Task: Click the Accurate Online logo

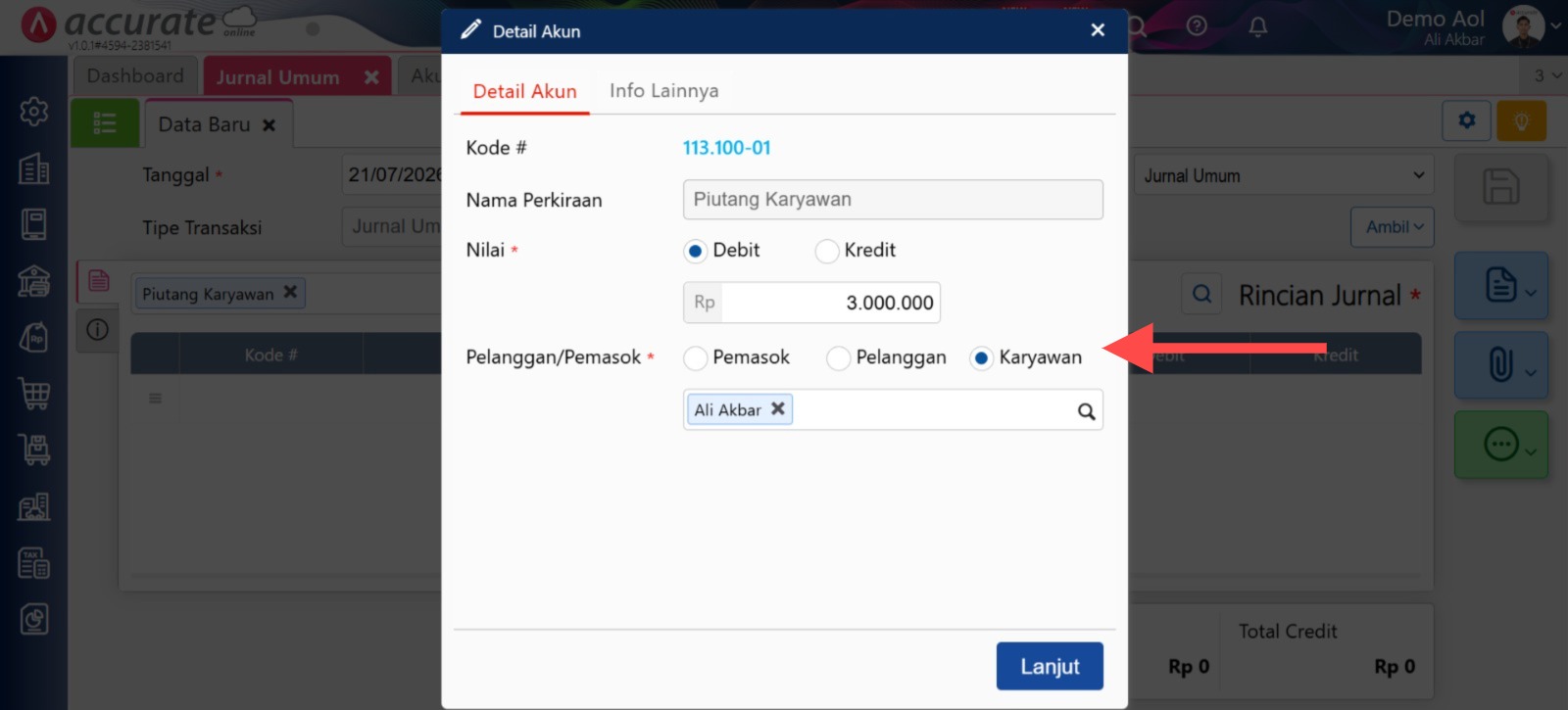Action: pos(140,25)
